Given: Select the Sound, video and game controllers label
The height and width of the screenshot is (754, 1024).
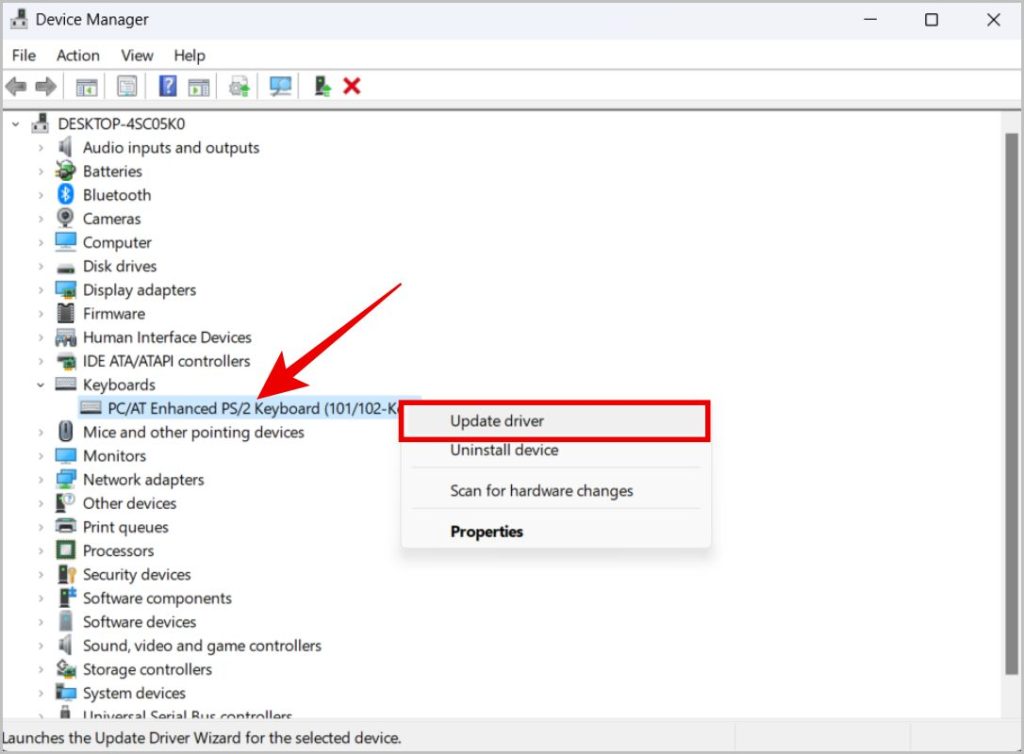Looking at the screenshot, I should tap(202, 646).
